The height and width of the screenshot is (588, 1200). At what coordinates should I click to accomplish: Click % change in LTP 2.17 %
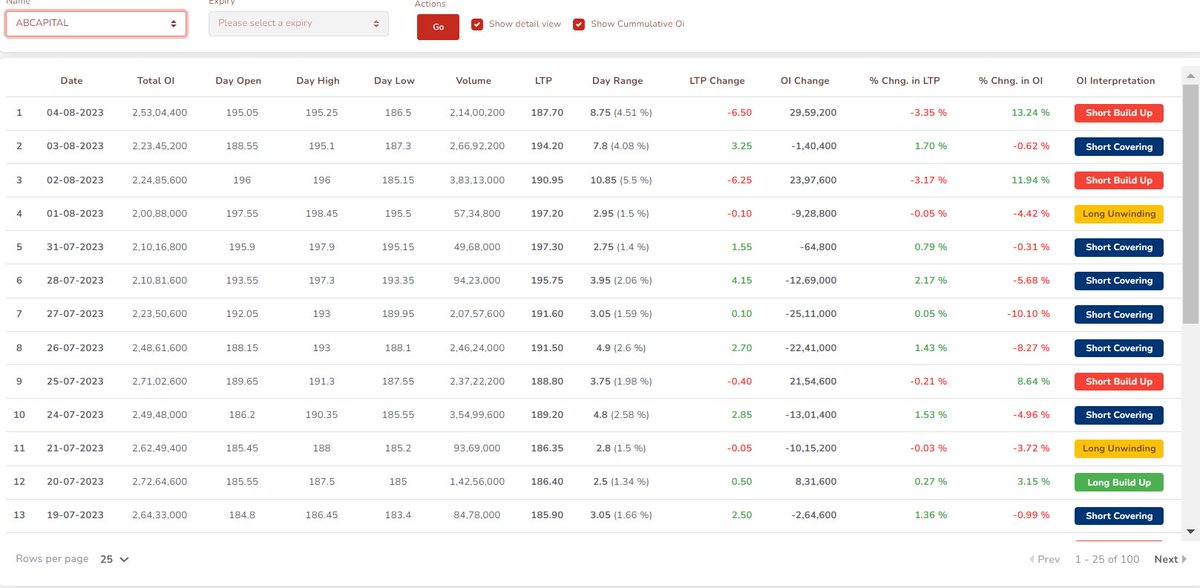(x=930, y=281)
